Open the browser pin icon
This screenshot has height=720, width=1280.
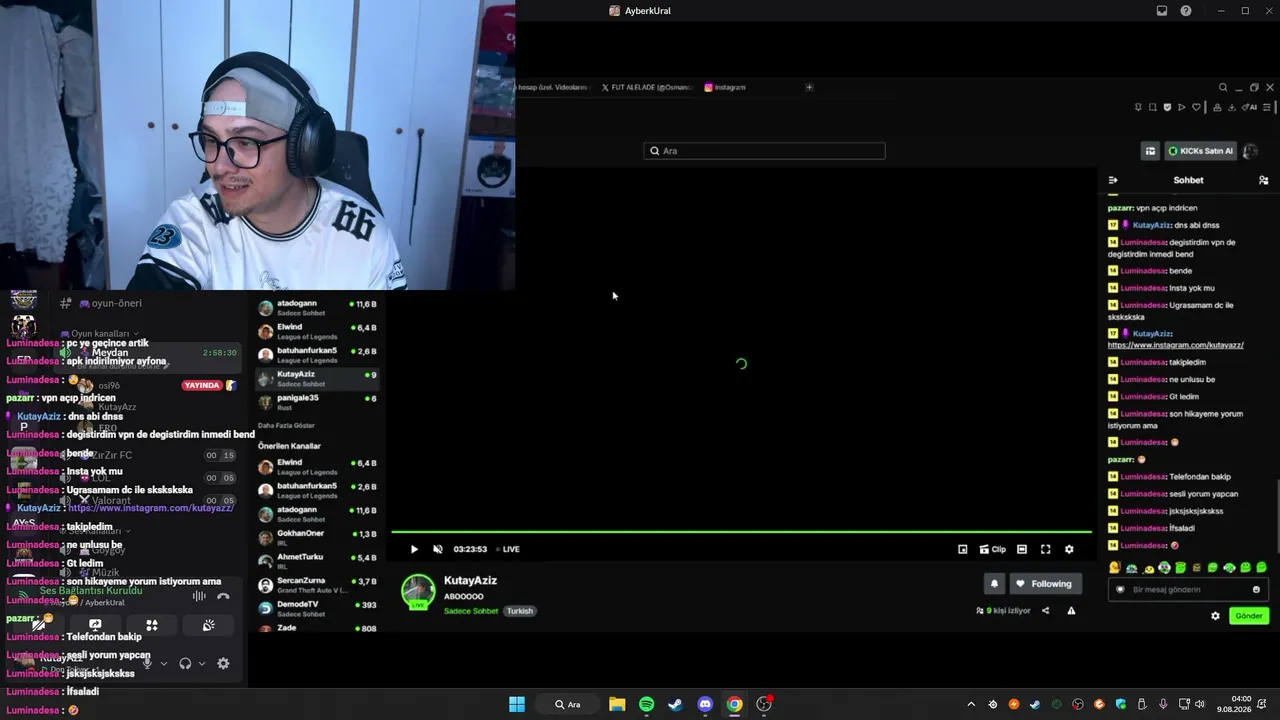tap(1138, 107)
